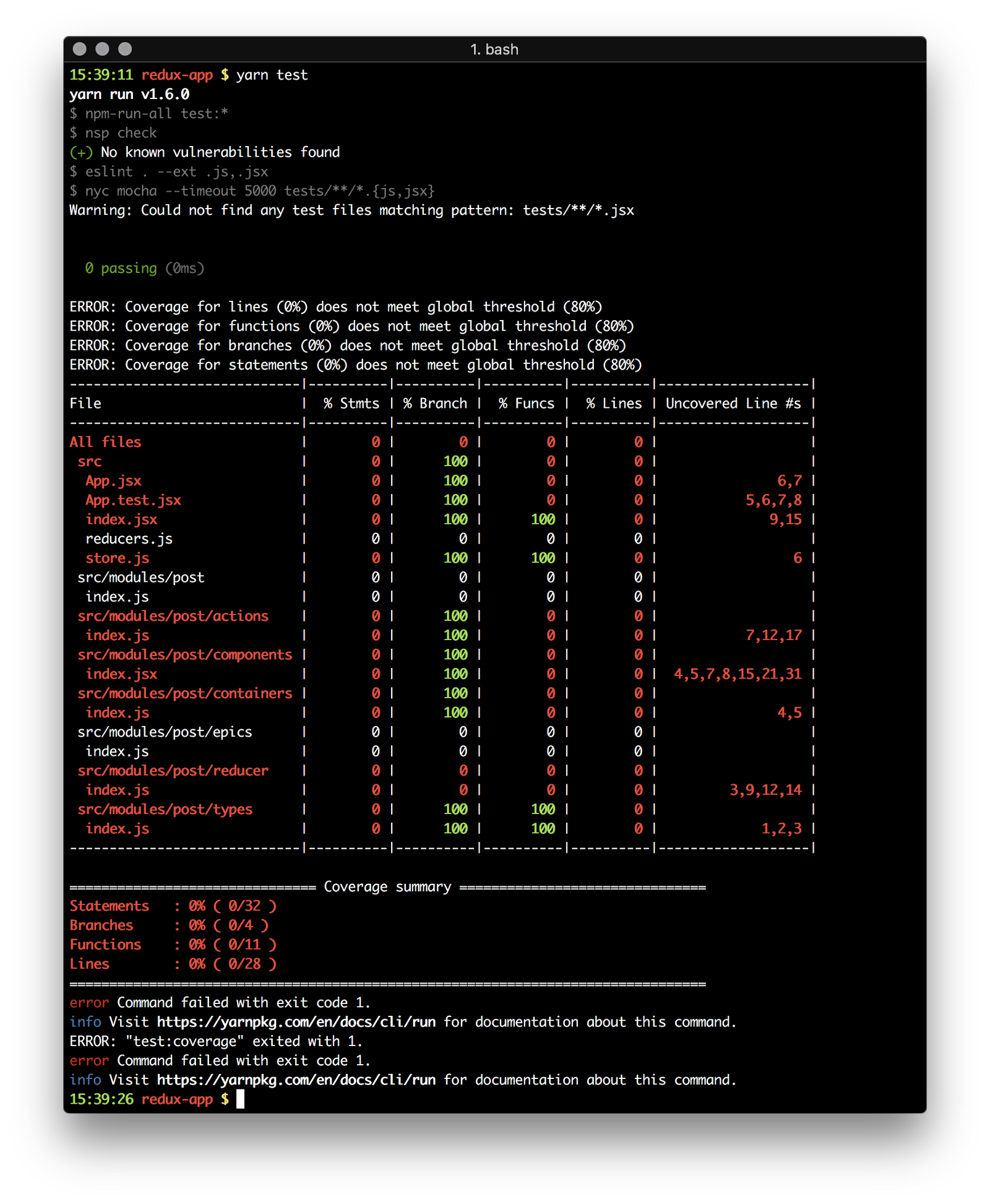This screenshot has width=990, height=1204.
Task: Open the first yarnpkg documentation URL
Action: [x=296, y=1022]
